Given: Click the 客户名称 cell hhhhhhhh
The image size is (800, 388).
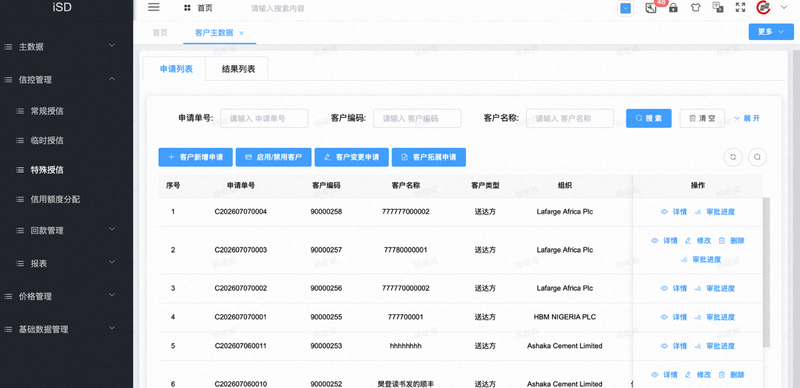Looking at the screenshot, I should (x=406, y=346).
